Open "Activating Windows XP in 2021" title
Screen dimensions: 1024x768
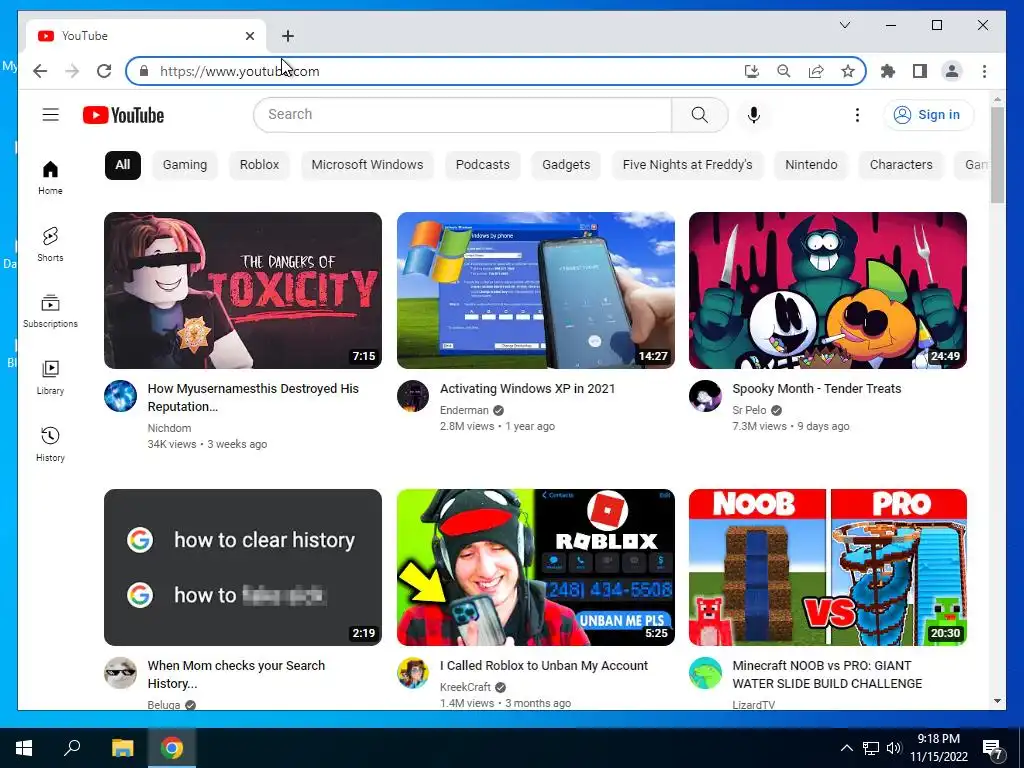[x=528, y=389]
